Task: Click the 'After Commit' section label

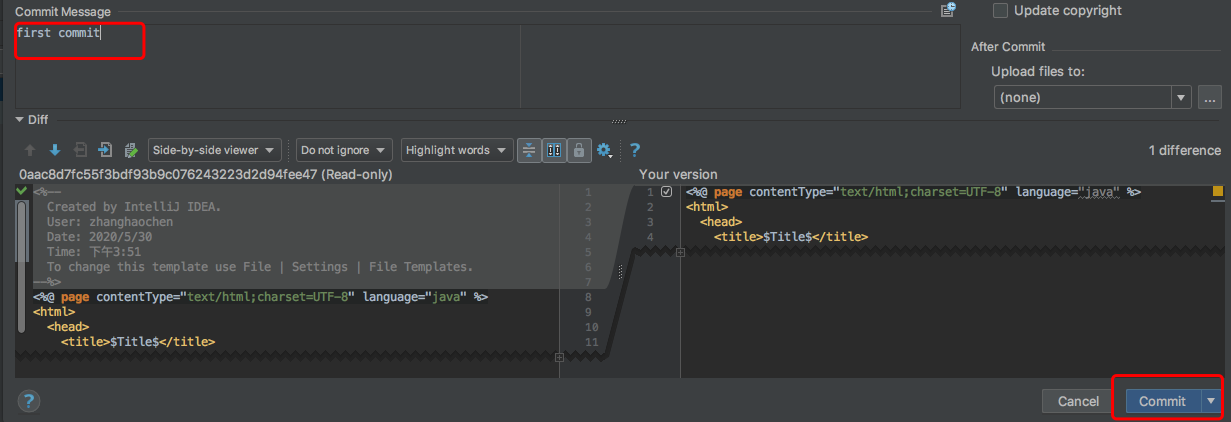Action: pyautogui.click(x=1008, y=47)
